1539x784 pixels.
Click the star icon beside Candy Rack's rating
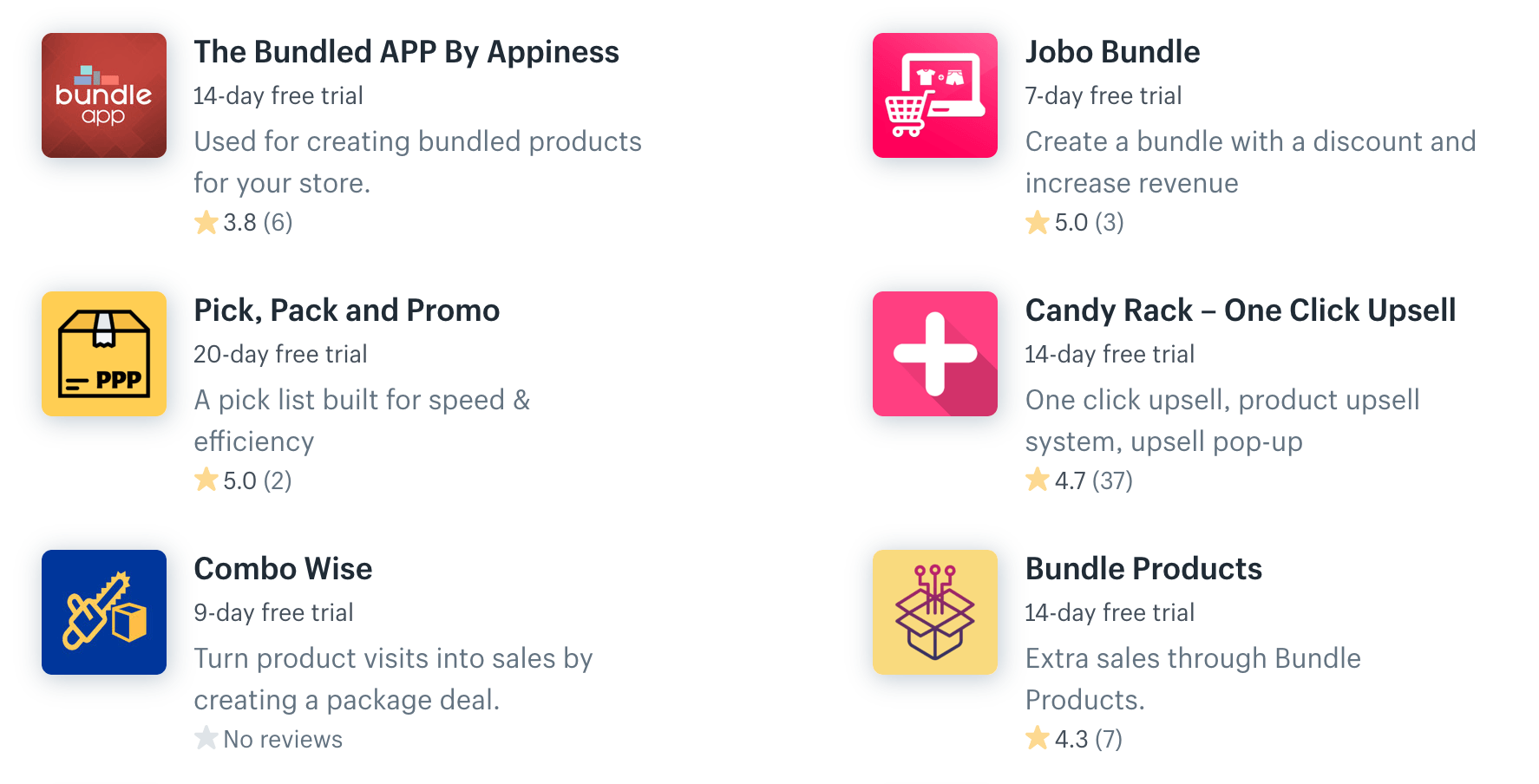1036,480
